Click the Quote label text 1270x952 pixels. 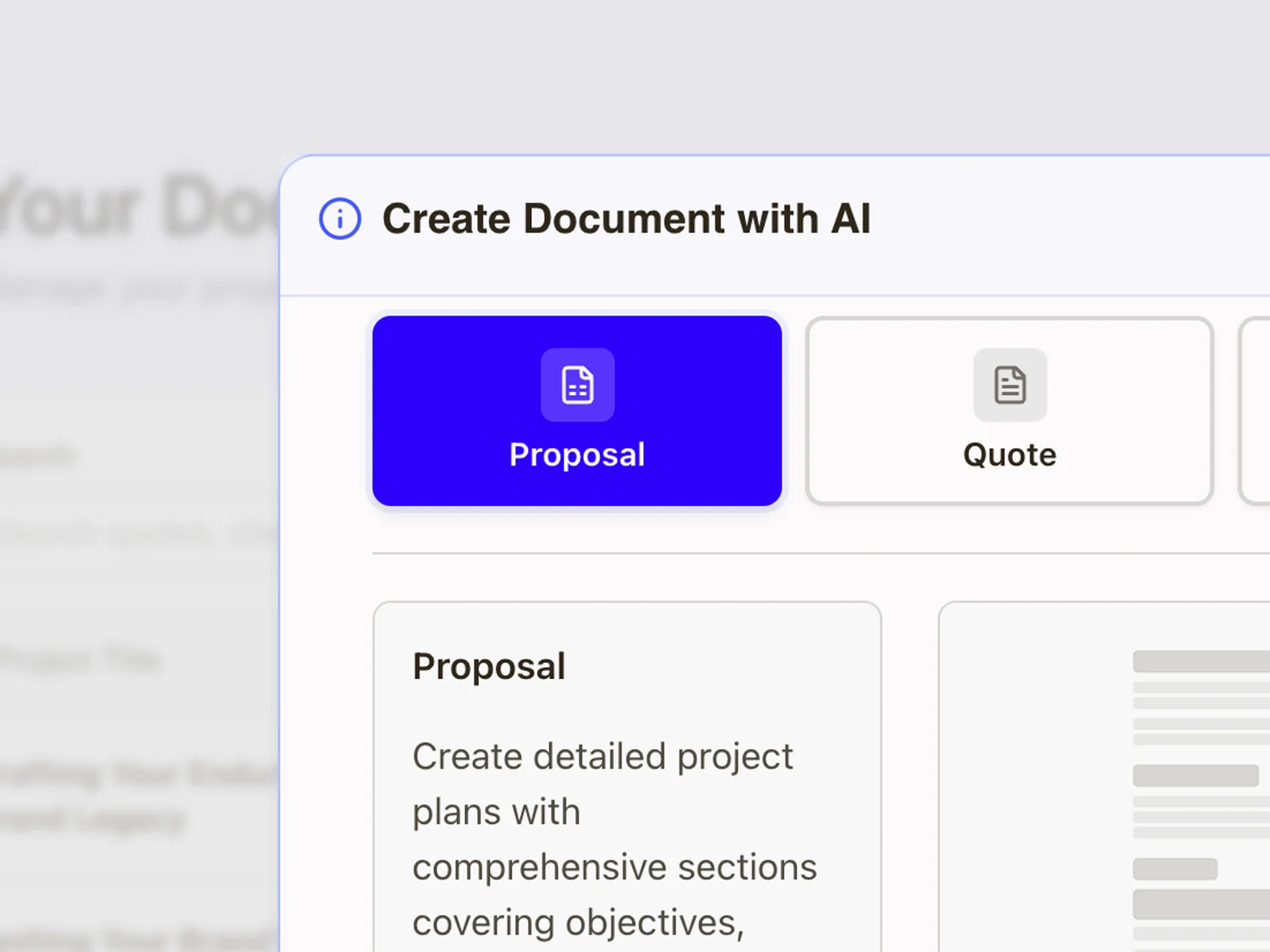(1009, 454)
